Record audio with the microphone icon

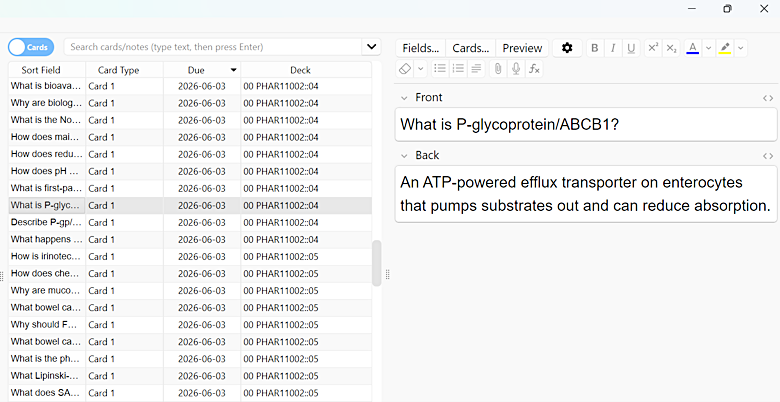tap(516, 69)
